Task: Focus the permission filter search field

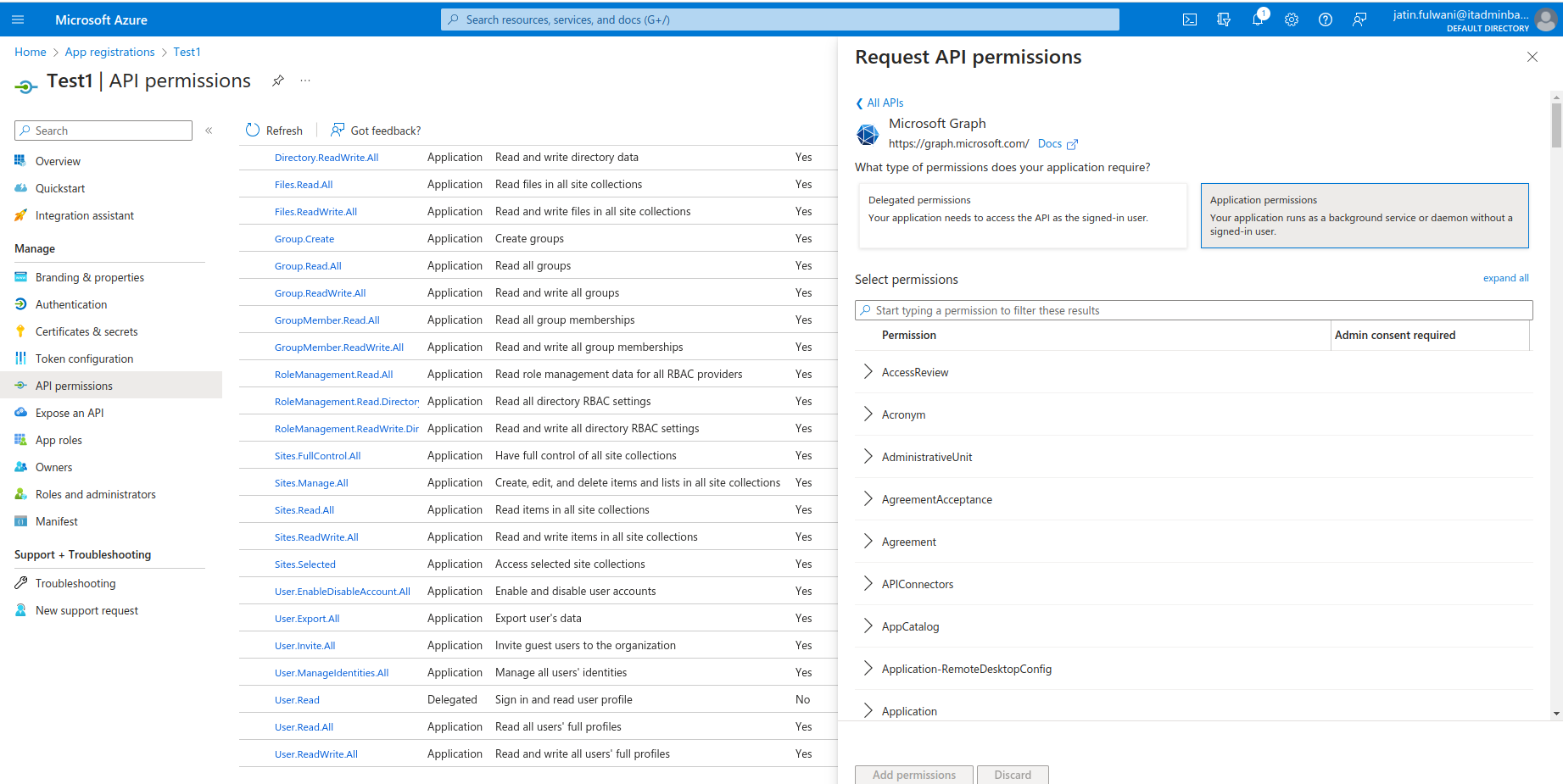Action: click(x=1196, y=310)
